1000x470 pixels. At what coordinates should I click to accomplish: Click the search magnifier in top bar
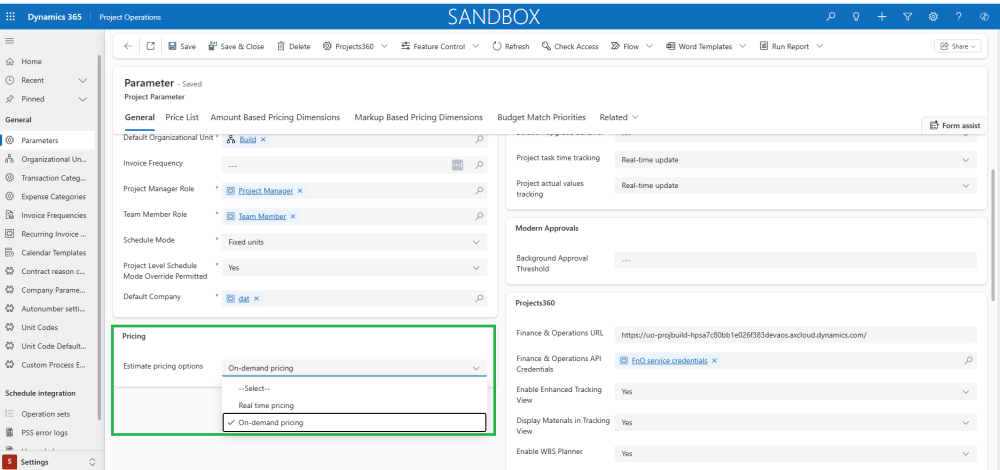click(x=830, y=17)
